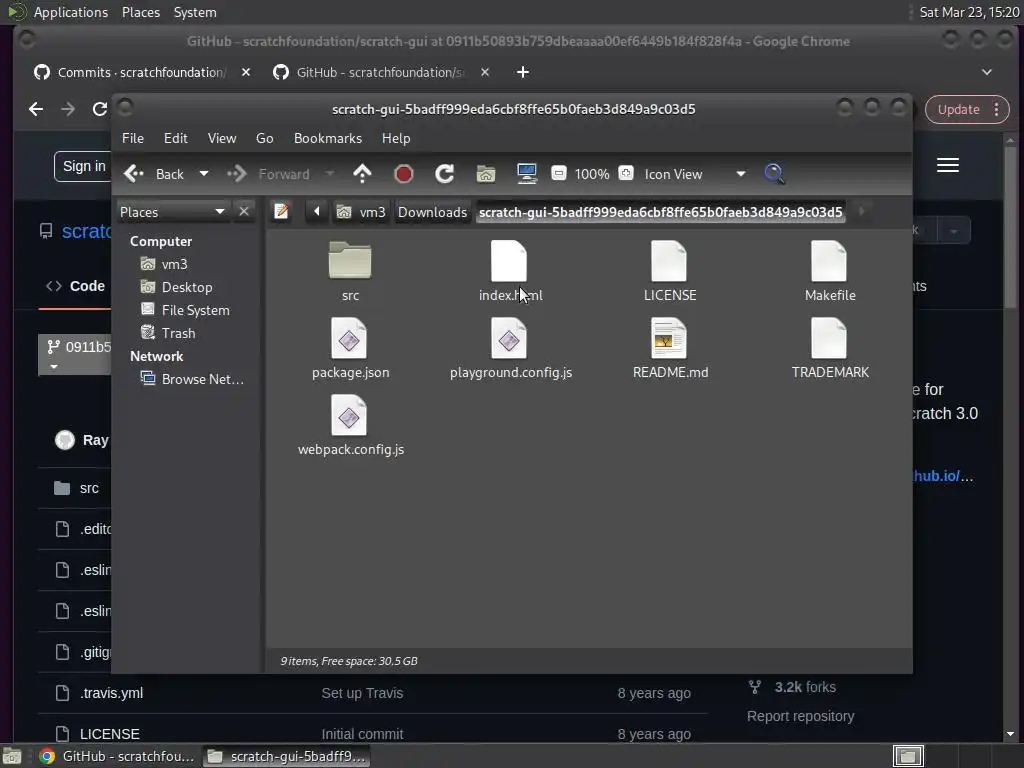Open the Go menu
This screenshot has height=768, width=1024.
tap(264, 138)
